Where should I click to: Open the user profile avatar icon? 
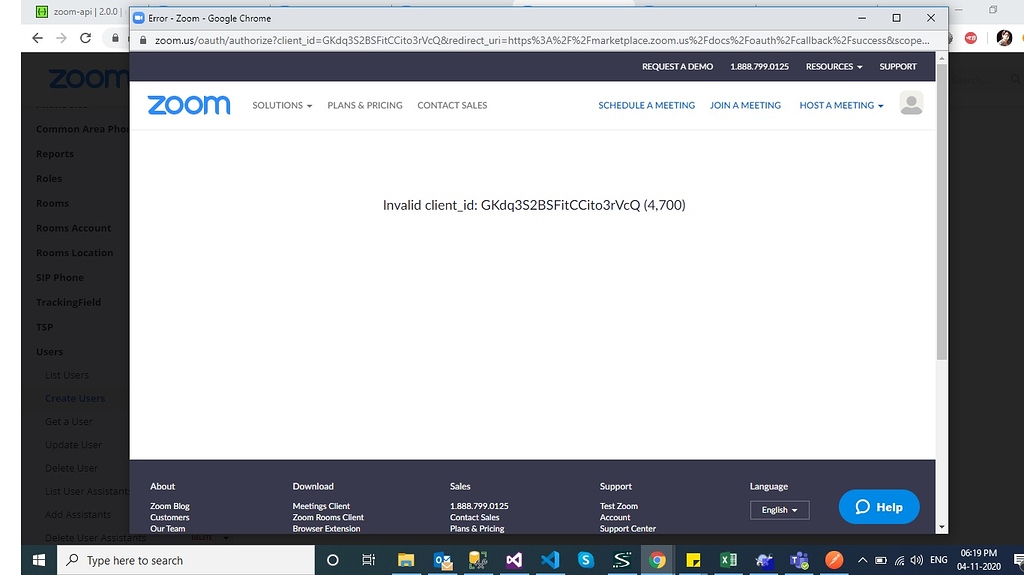[911, 103]
